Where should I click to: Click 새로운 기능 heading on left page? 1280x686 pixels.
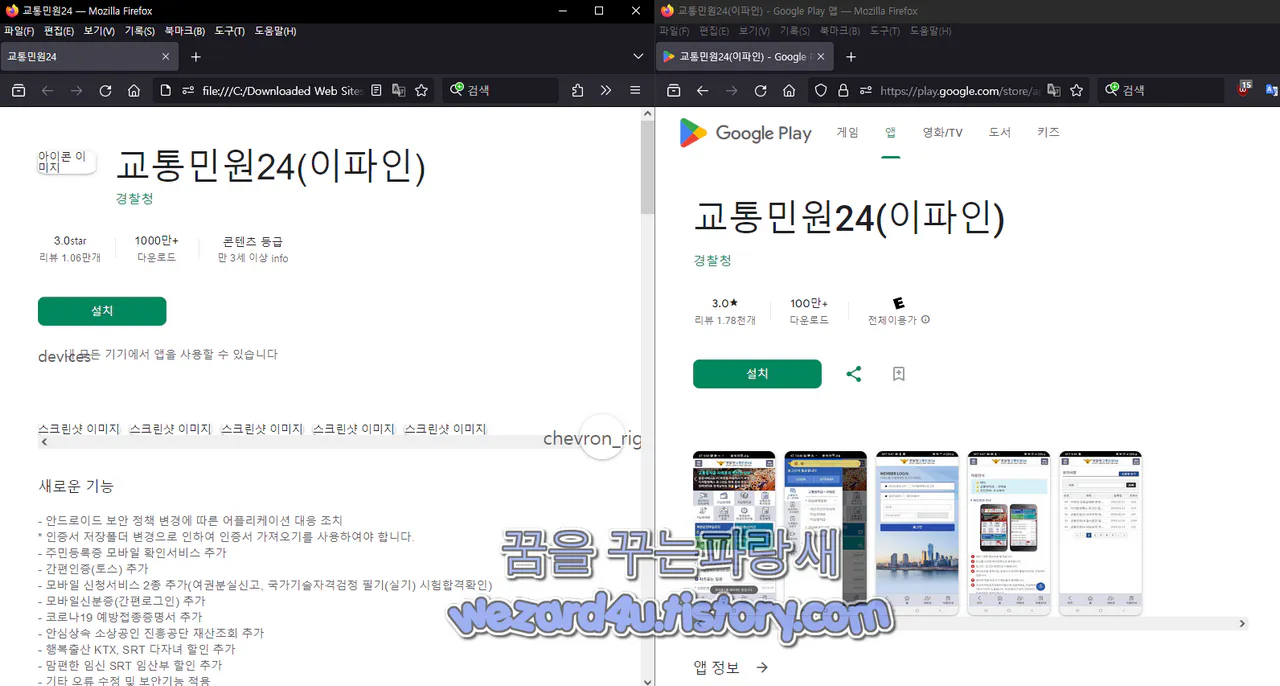coord(76,486)
